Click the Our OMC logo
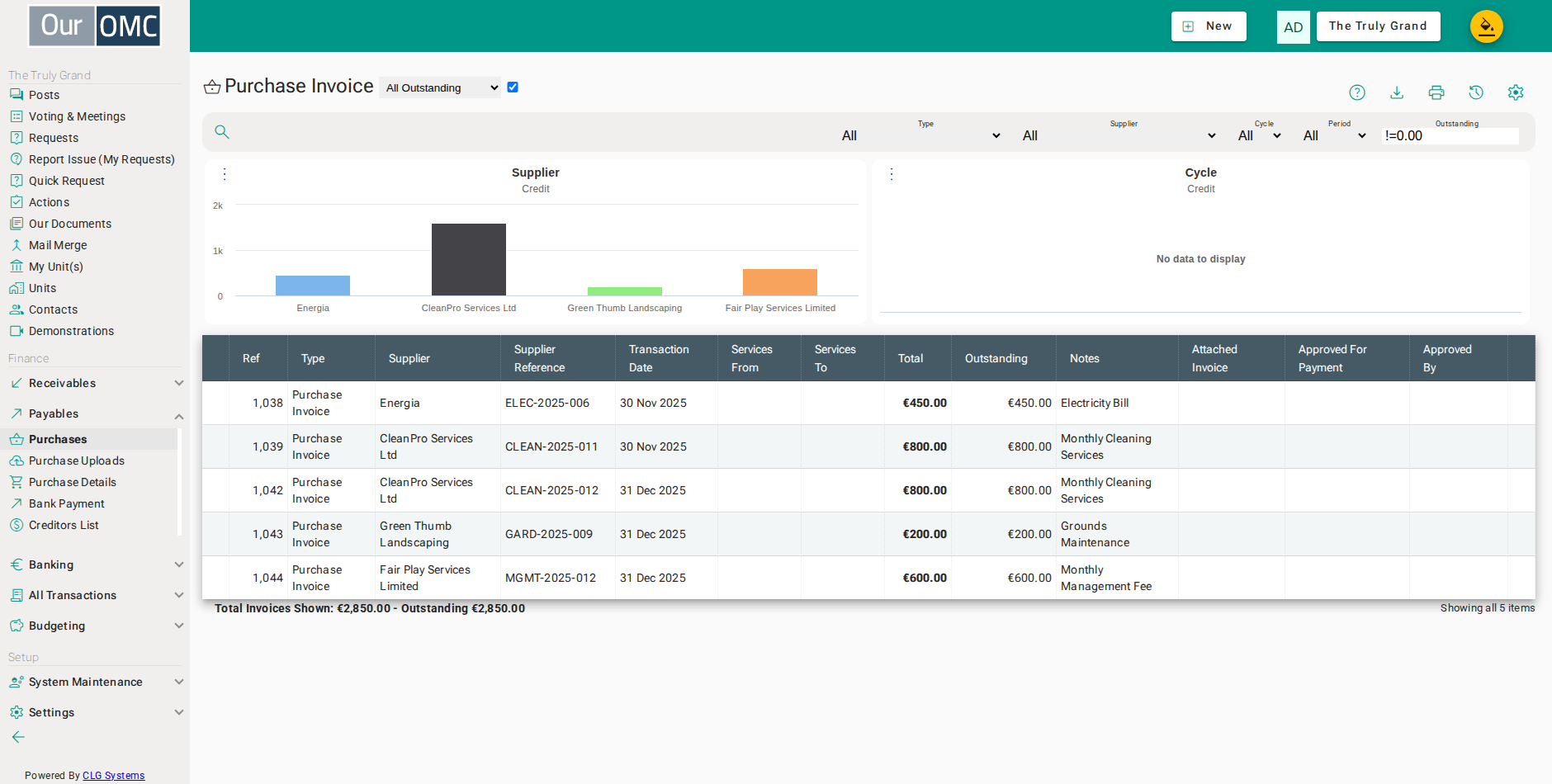Viewport: 1552px width, 784px height. [95, 26]
